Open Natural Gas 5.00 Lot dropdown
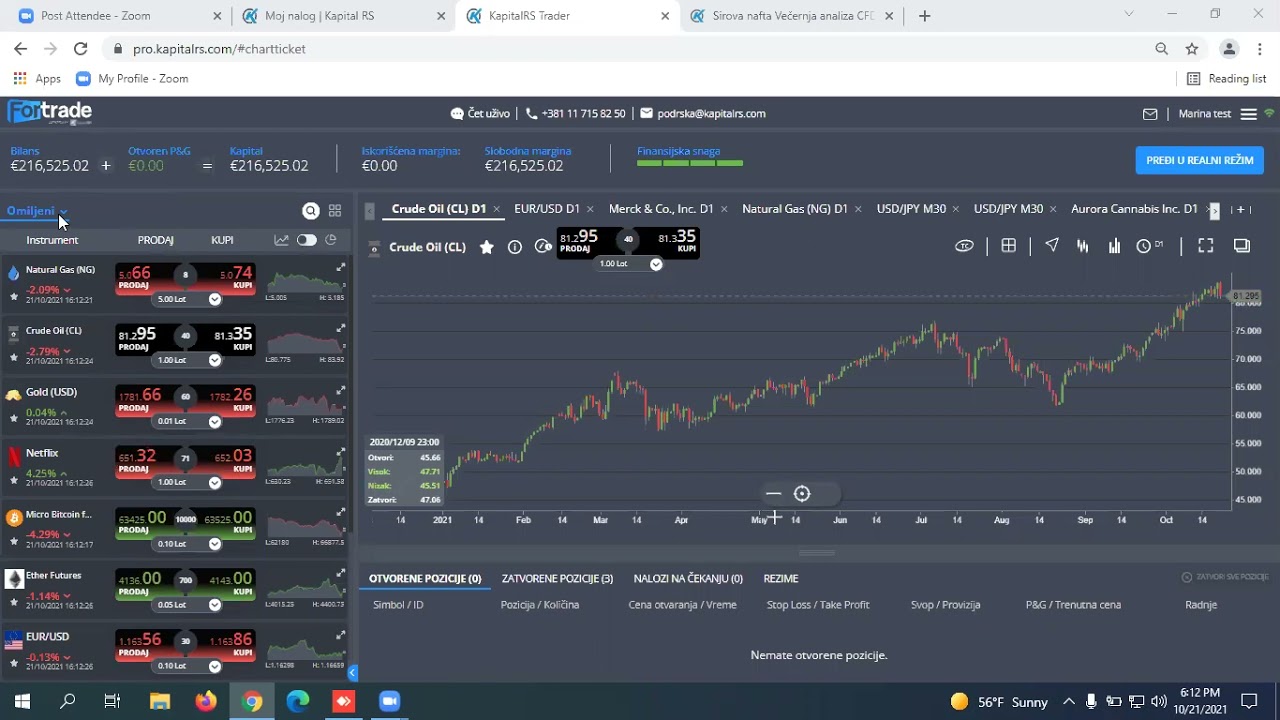Viewport: 1280px width, 720px height. coord(215,299)
